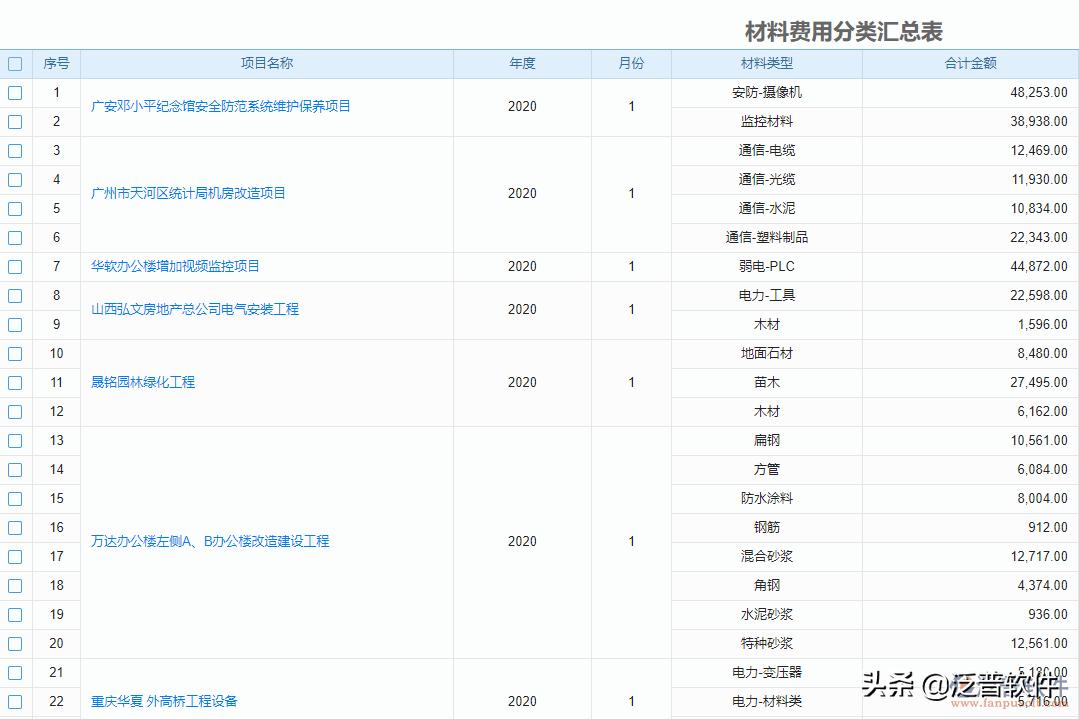Check the select-all checkbox in the header

[x=15, y=63]
